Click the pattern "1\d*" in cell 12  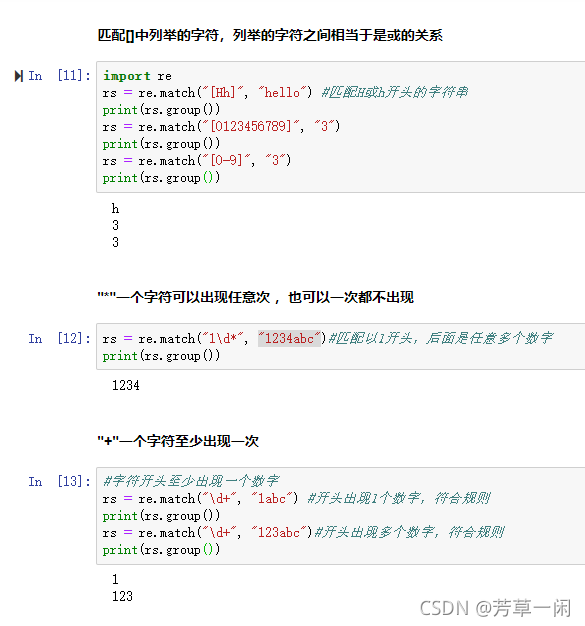coord(222,339)
